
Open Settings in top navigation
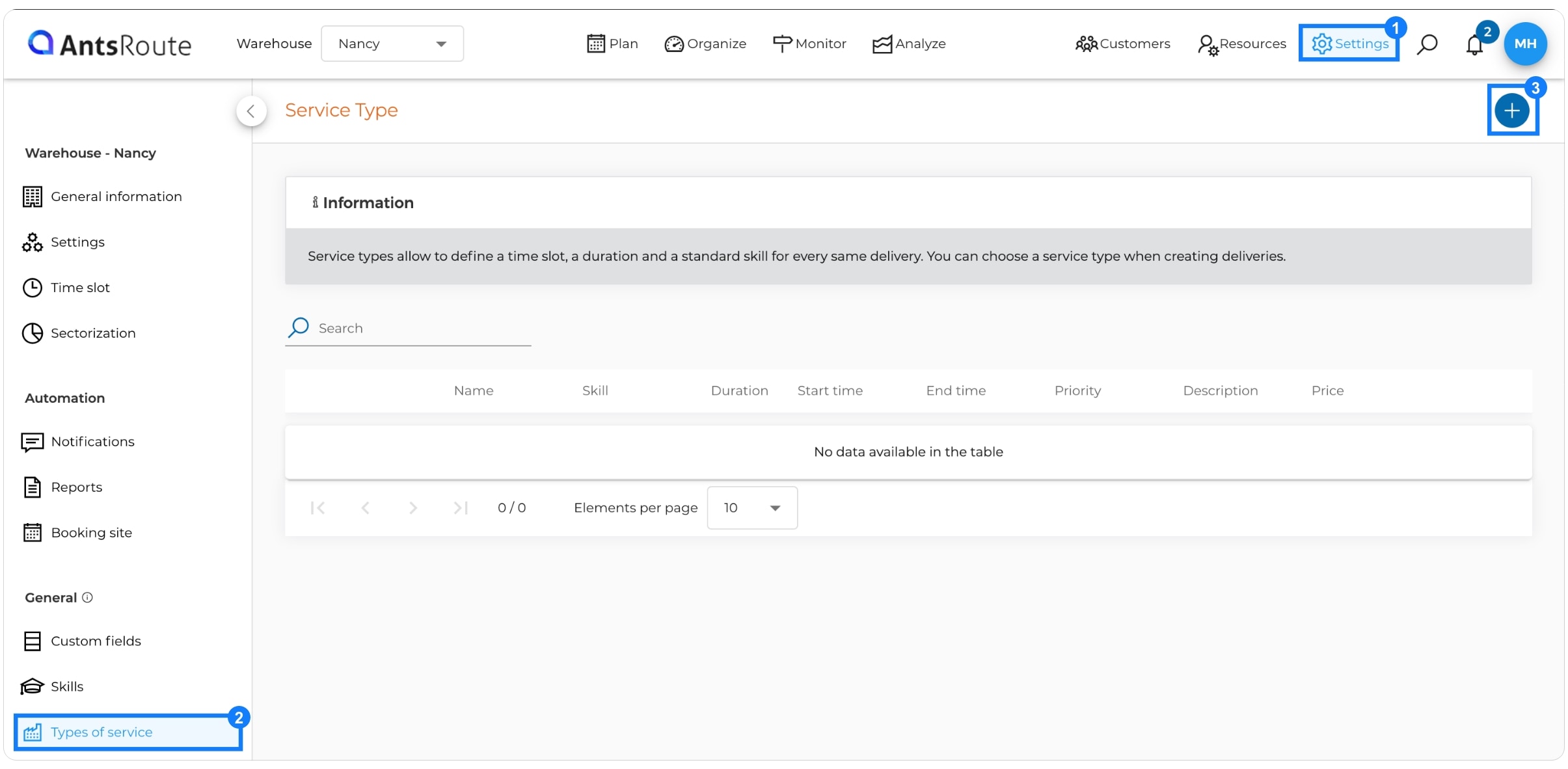point(1349,44)
